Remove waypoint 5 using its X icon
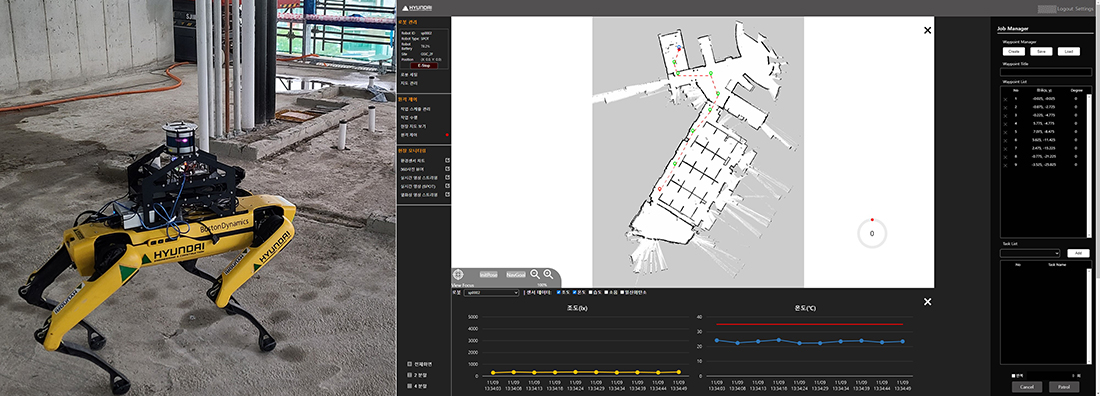The width and height of the screenshot is (1100, 396). click(x=1005, y=131)
